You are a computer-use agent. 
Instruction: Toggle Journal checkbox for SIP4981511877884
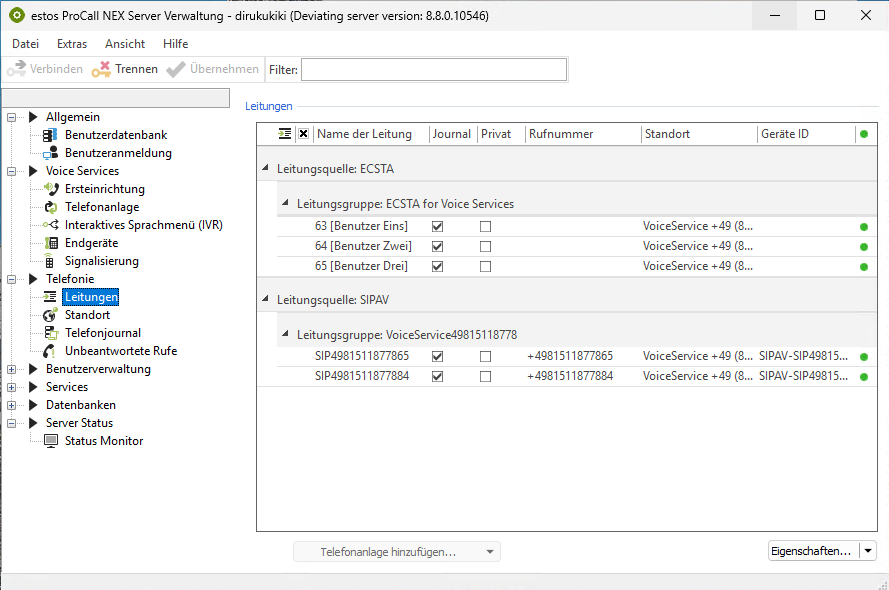(437, 377)
